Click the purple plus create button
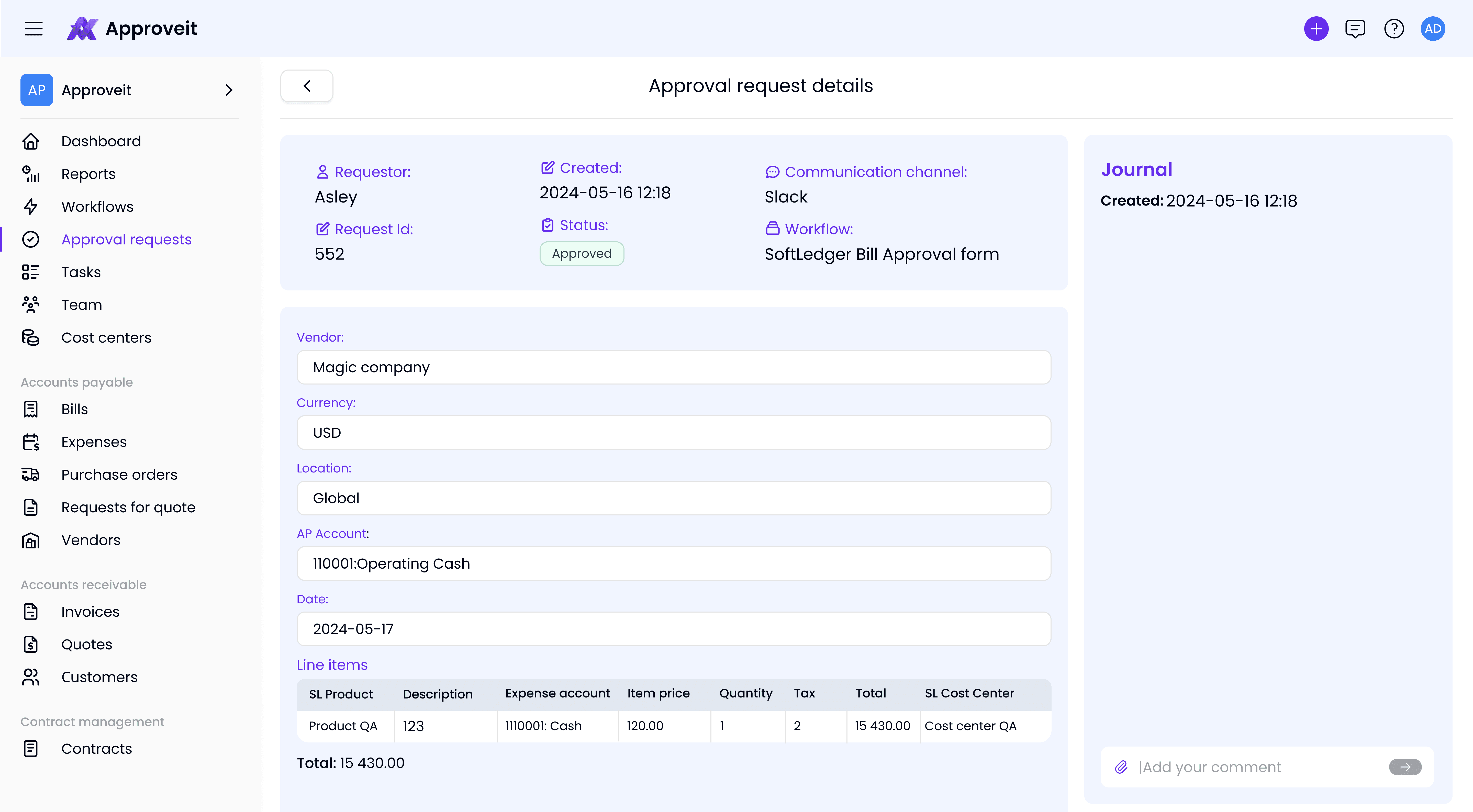Viewport: 1473px width, 812px height. (1316, 29)
